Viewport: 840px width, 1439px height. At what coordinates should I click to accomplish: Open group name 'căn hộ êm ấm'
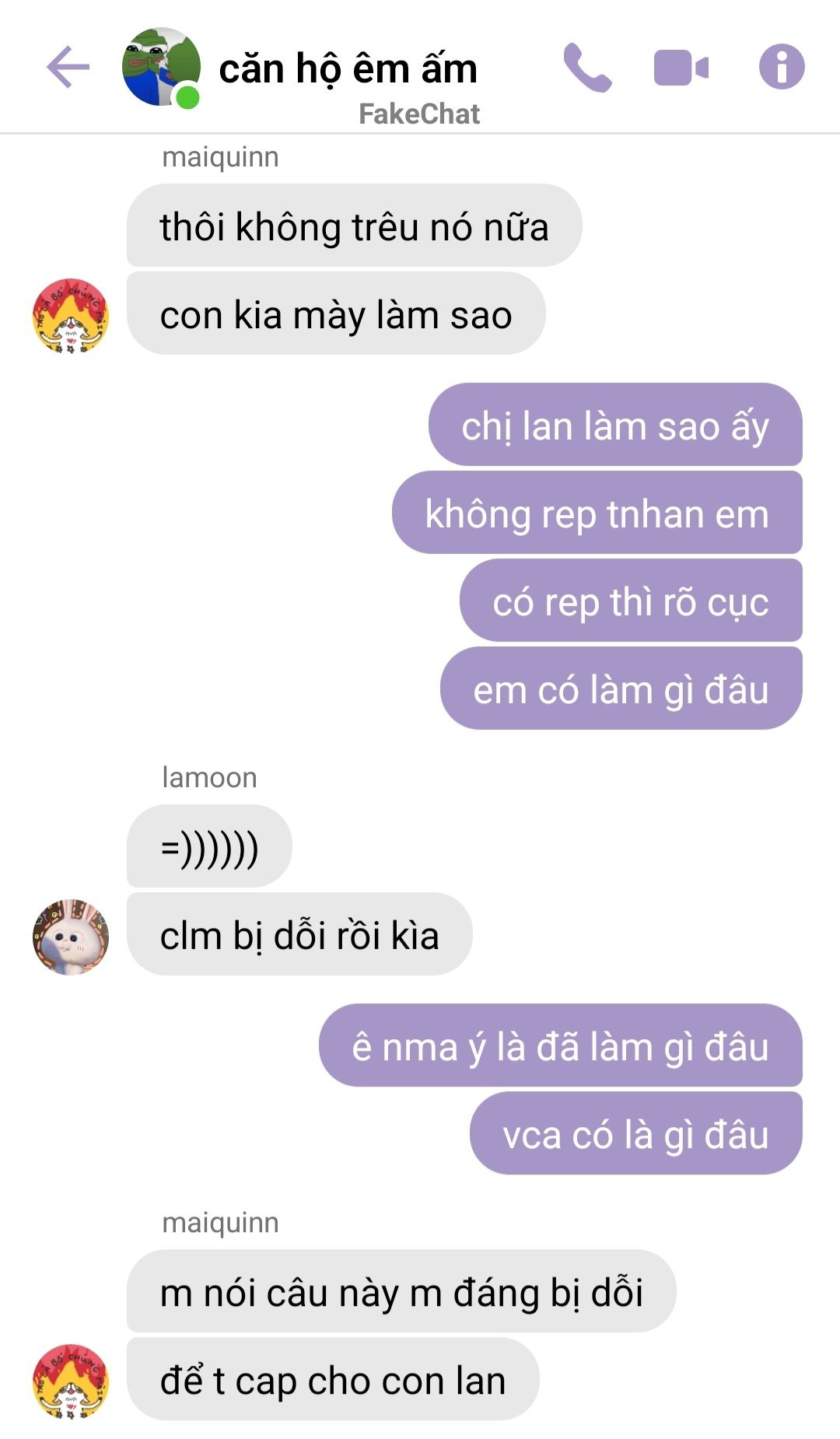click(348, 68)
